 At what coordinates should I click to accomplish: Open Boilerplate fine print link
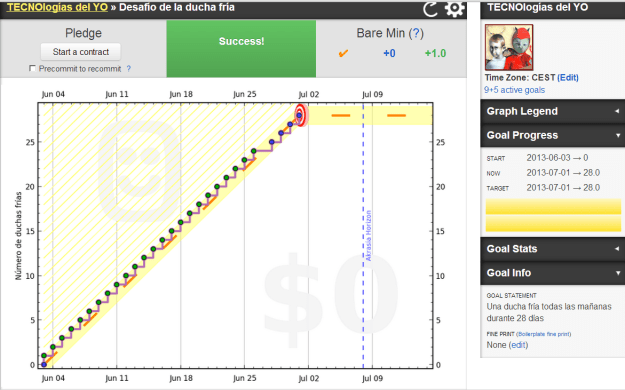click(544, 334)
